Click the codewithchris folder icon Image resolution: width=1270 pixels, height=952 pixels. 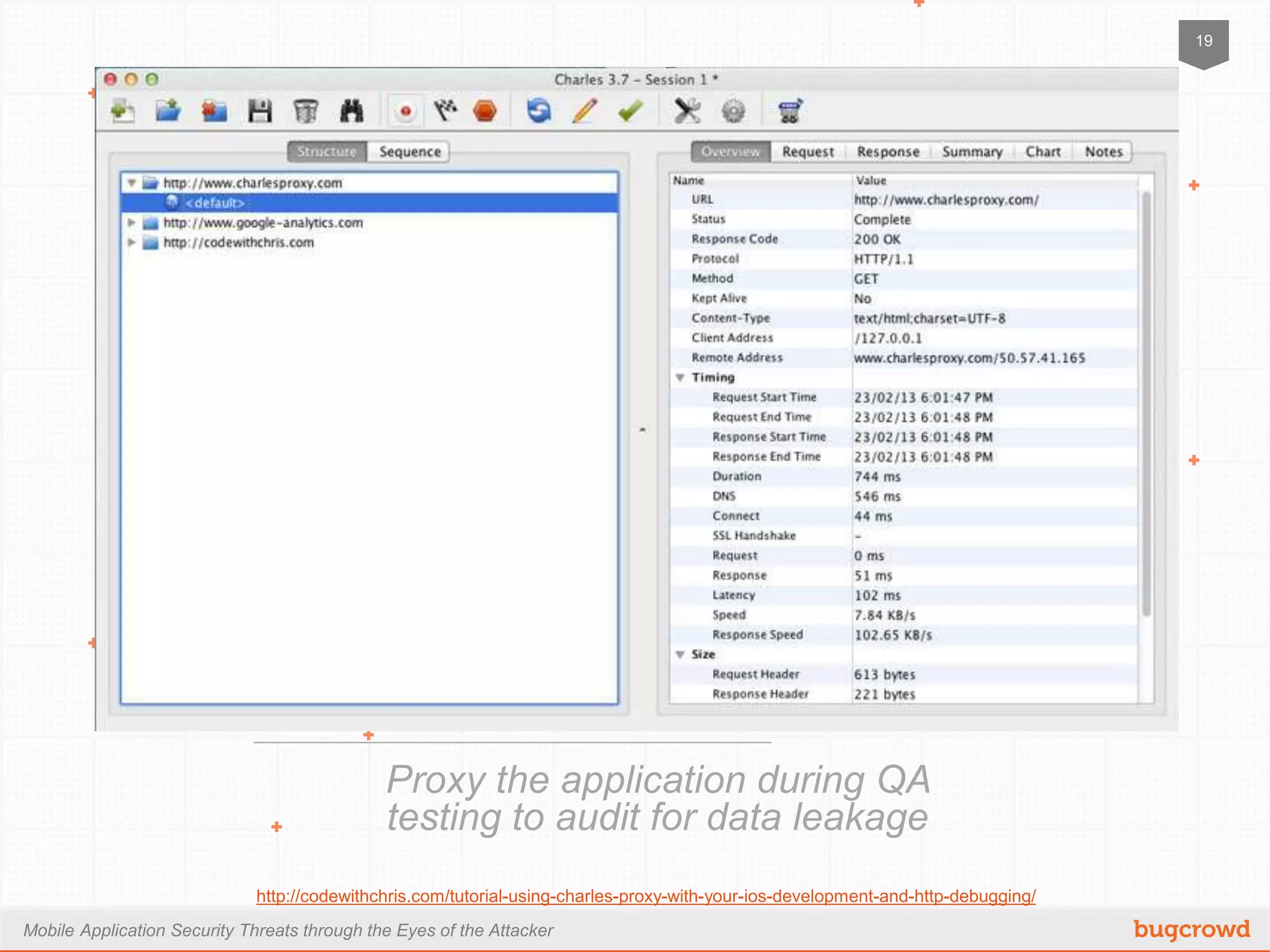[x=151, y=242]
